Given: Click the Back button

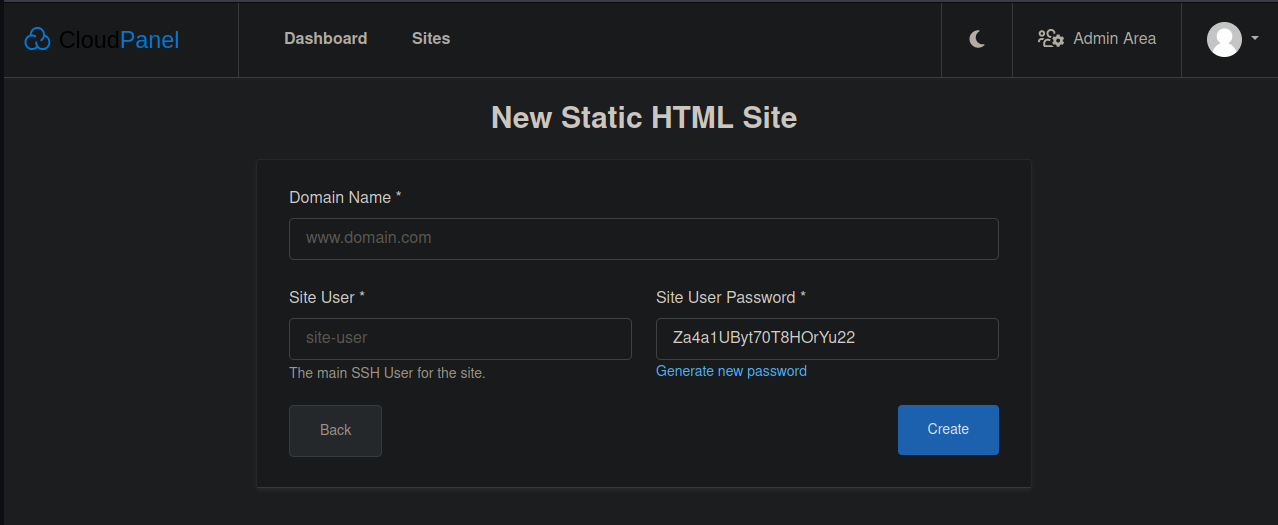Looking at the screenshot, I should (x=335, y=430).
